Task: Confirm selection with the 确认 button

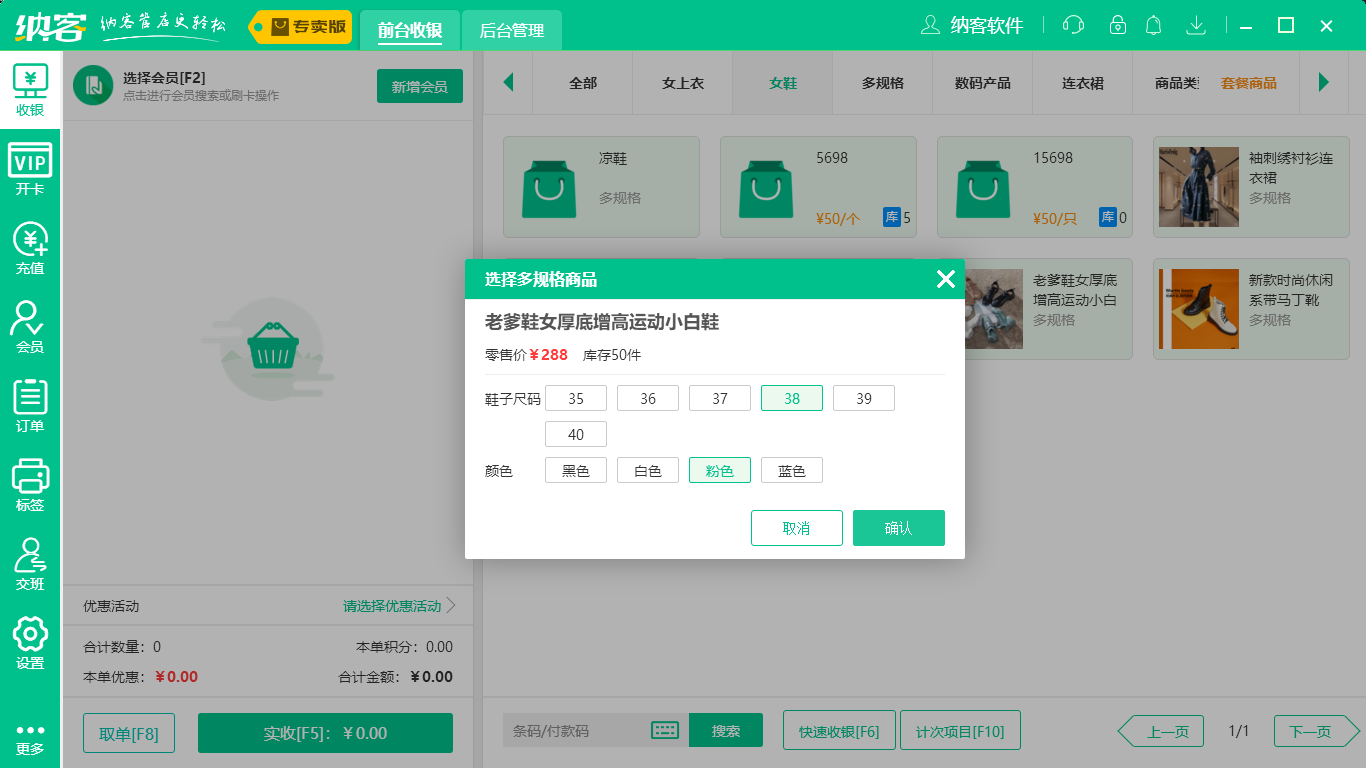Action: [x=898, y=527]
